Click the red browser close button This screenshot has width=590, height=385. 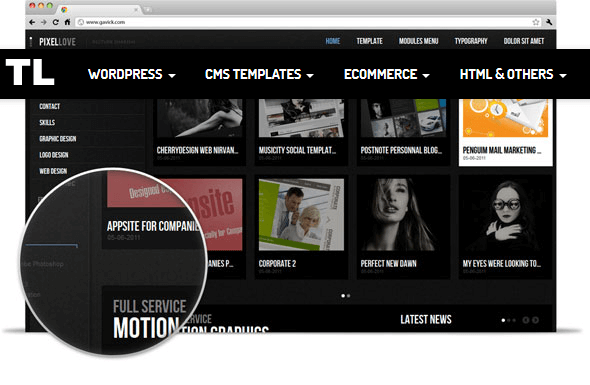pos(32,6)
